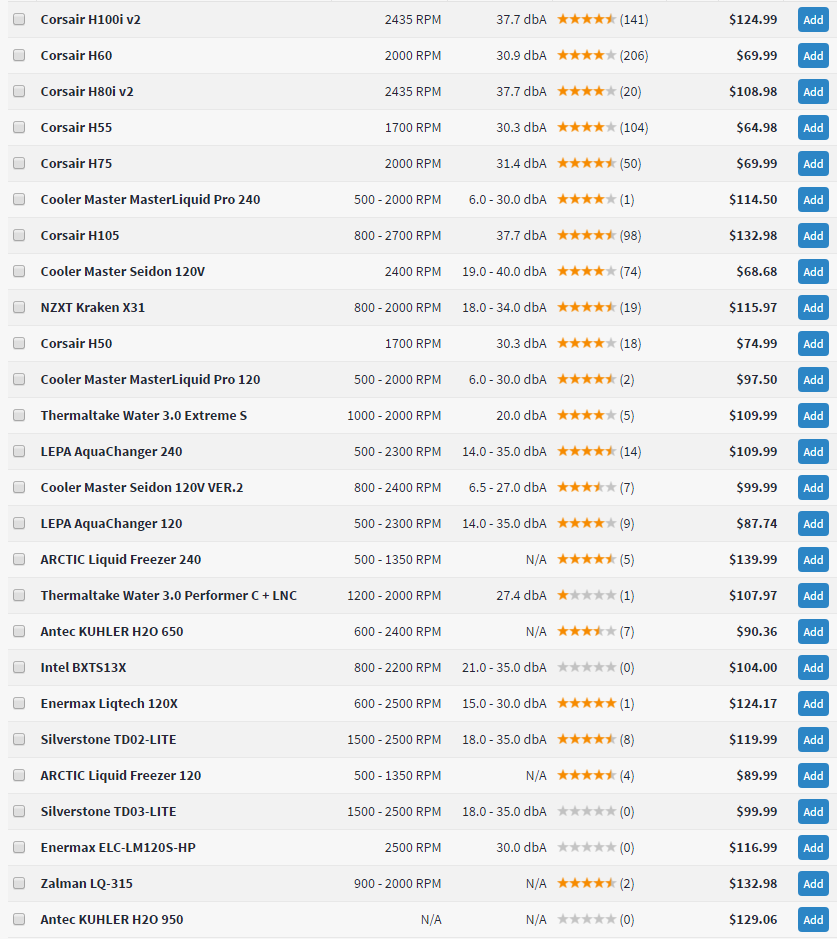Click Add for Enermax Liqtech 120X
837x939 pixels.
coord(813,704)
